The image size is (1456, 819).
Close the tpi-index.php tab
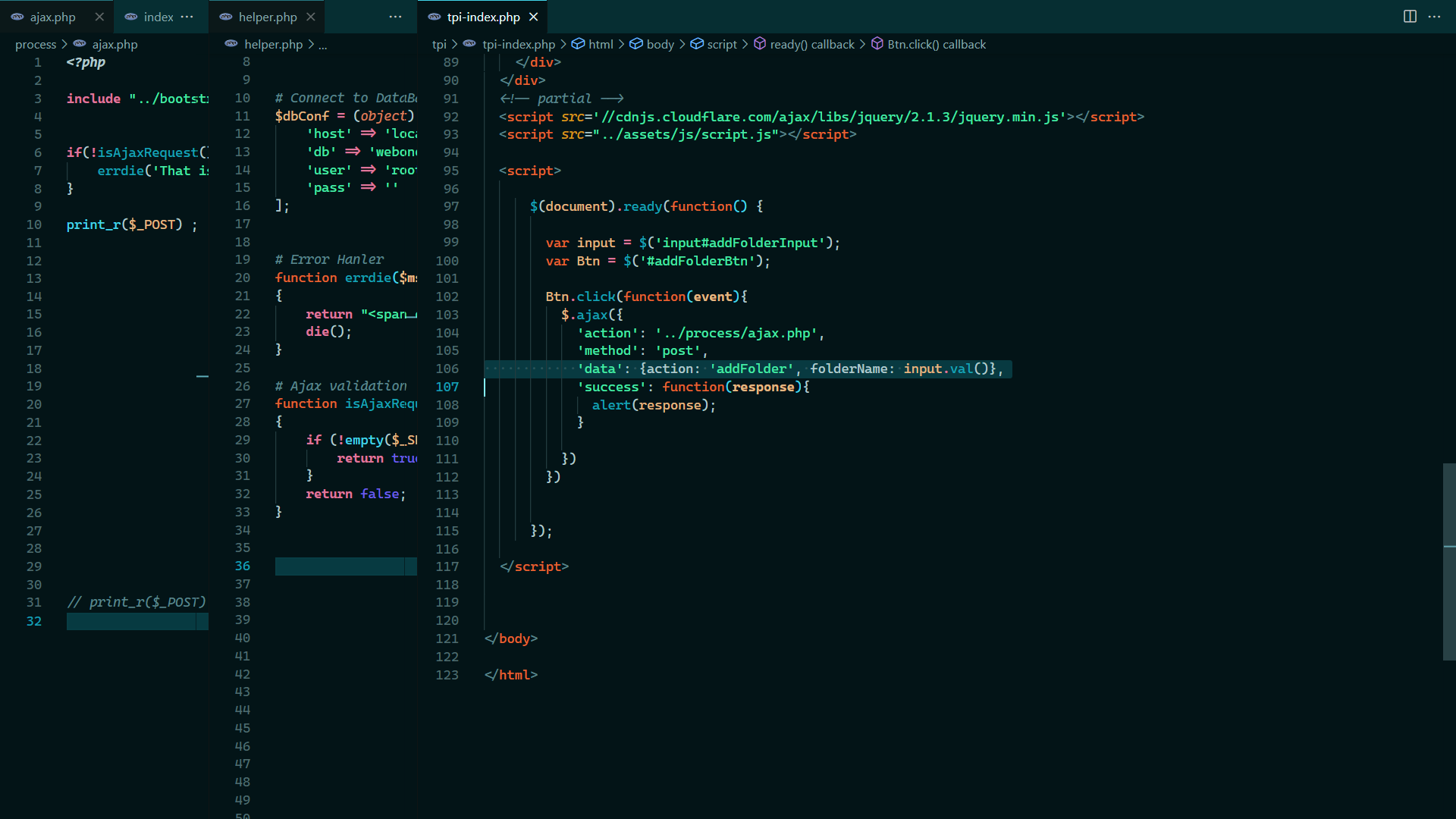(534, 17)
